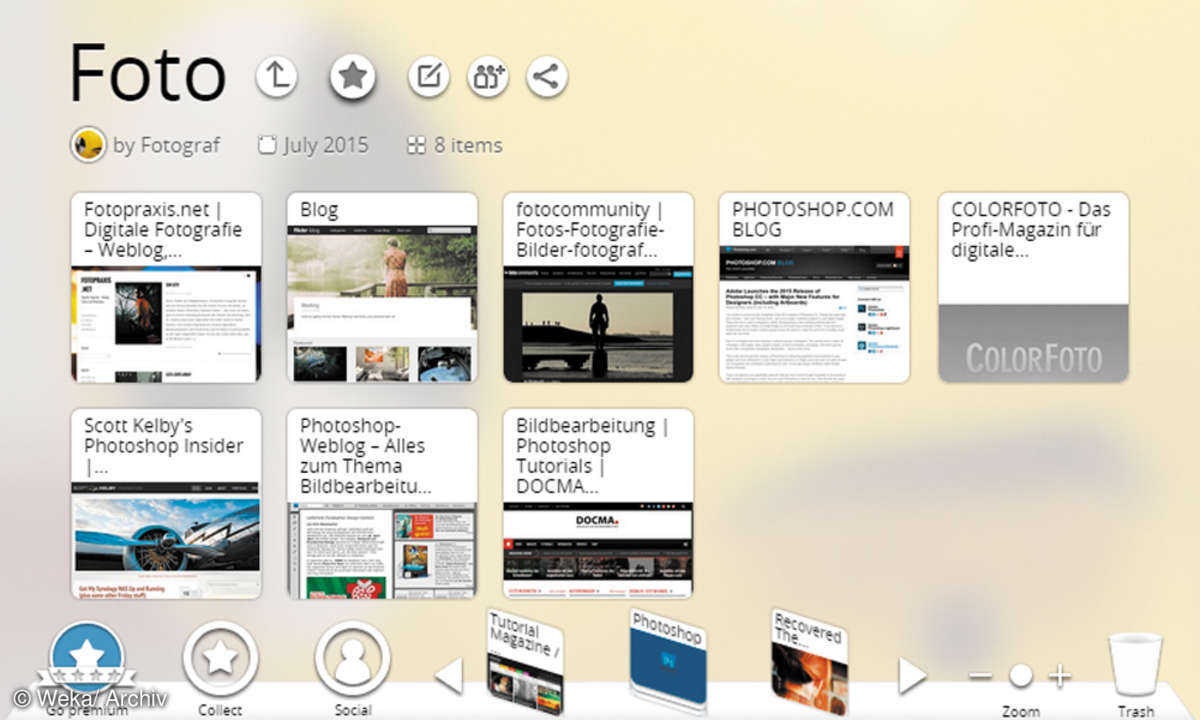Open the COLORFOTO Profi-Magazin card
This screenshot has height=720, width=1200.
point(1033,287)
